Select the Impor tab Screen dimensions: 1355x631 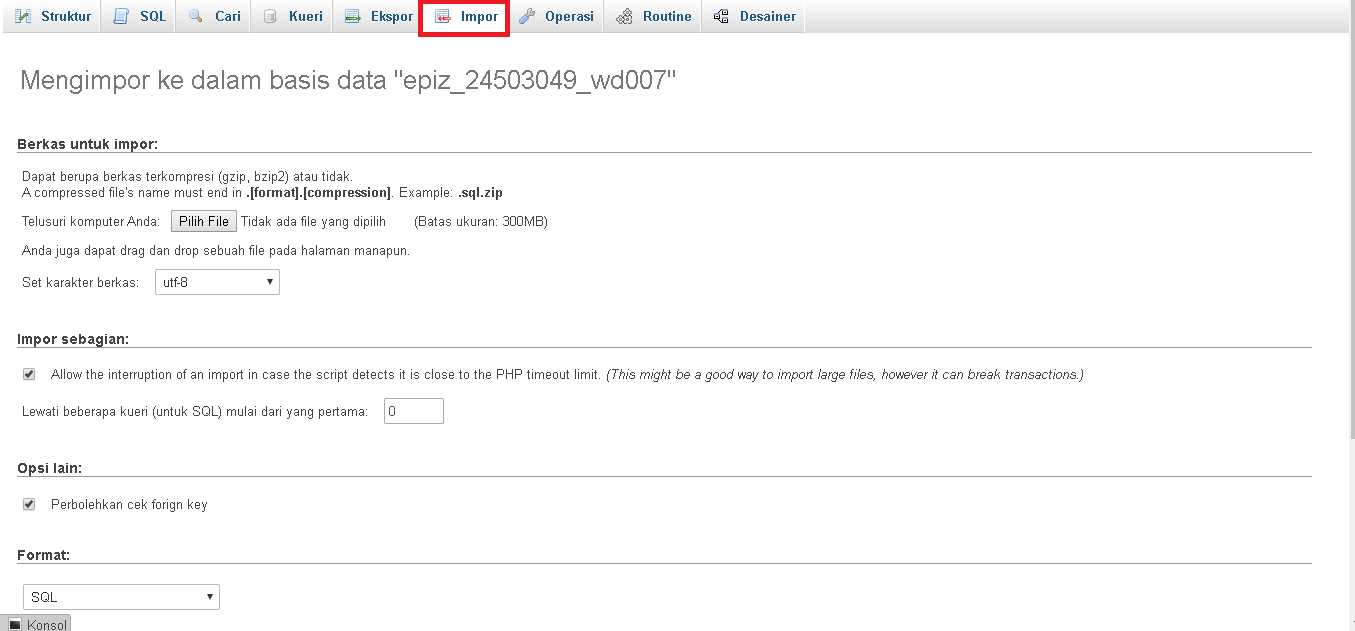tap(465, 17)
